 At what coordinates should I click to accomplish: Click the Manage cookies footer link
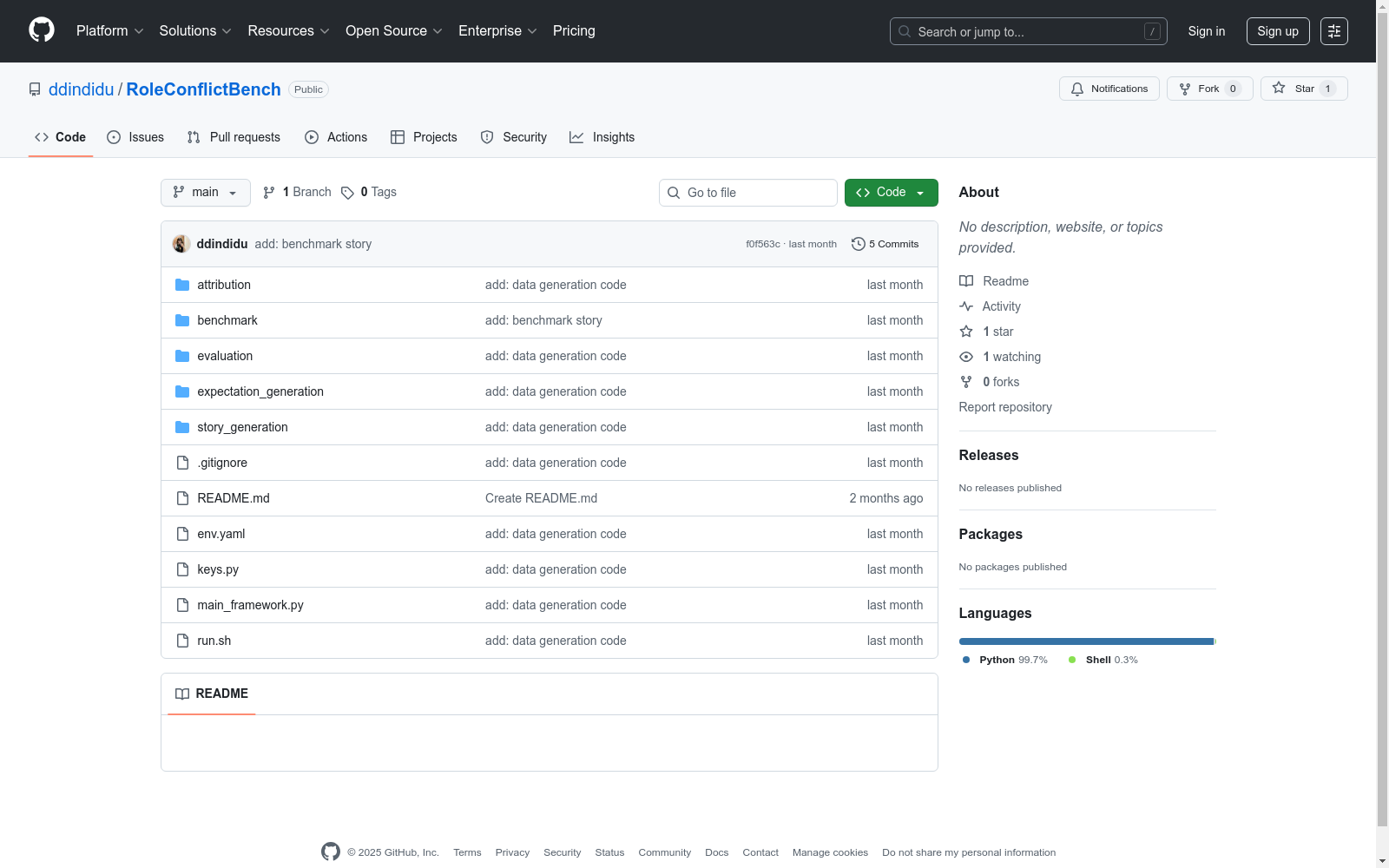click(830, 852)
